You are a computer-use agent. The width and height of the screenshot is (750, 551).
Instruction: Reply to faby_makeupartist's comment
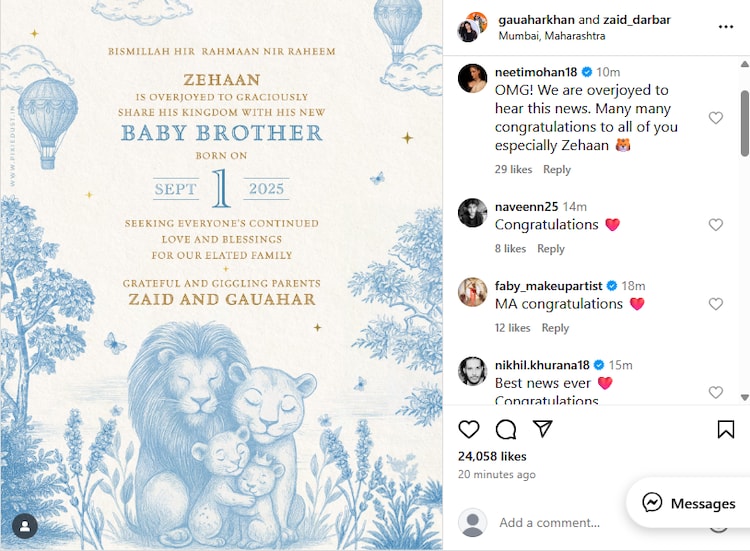(x=555, y=328)
